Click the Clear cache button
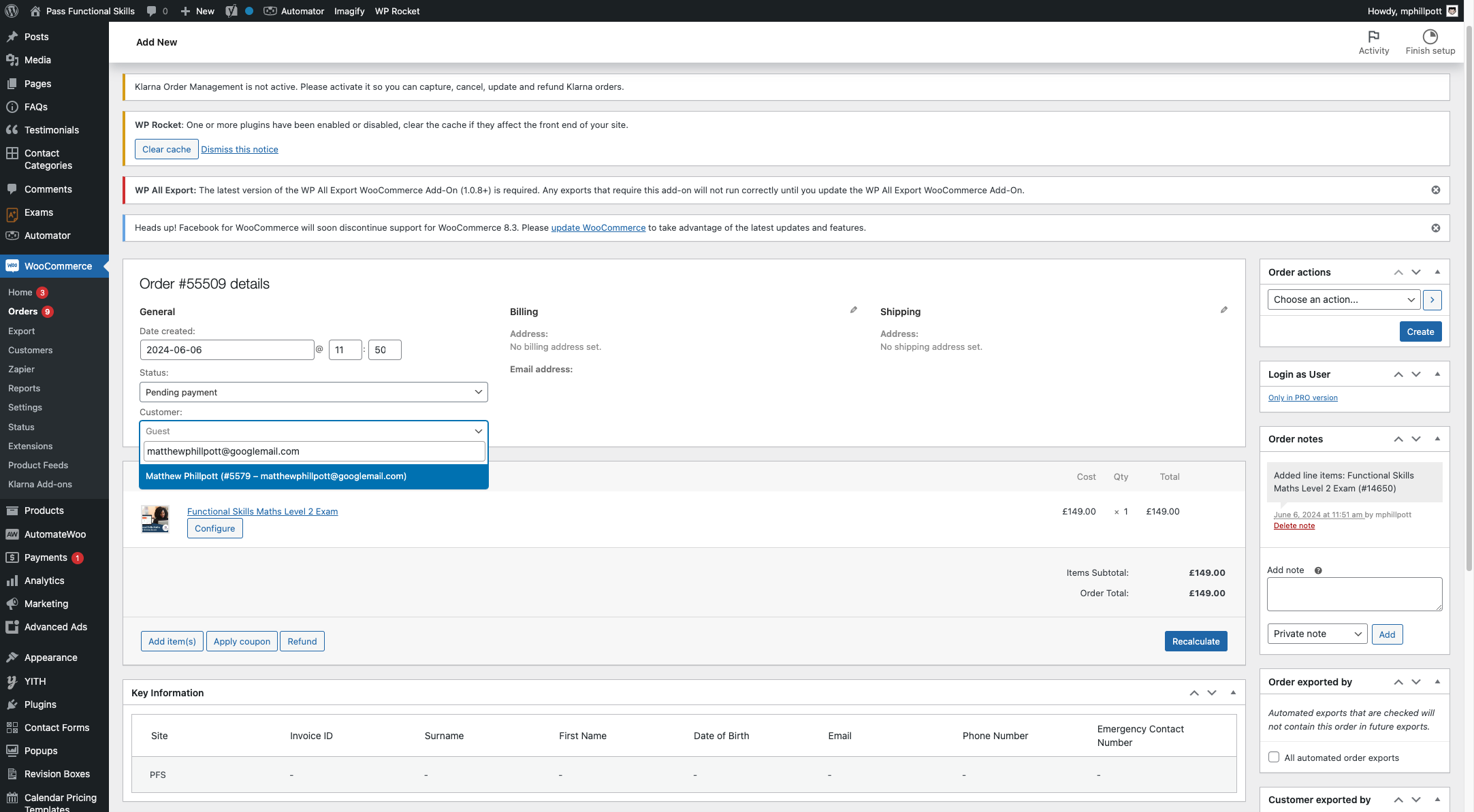The image size is (1474, 812). click(167, 149)
